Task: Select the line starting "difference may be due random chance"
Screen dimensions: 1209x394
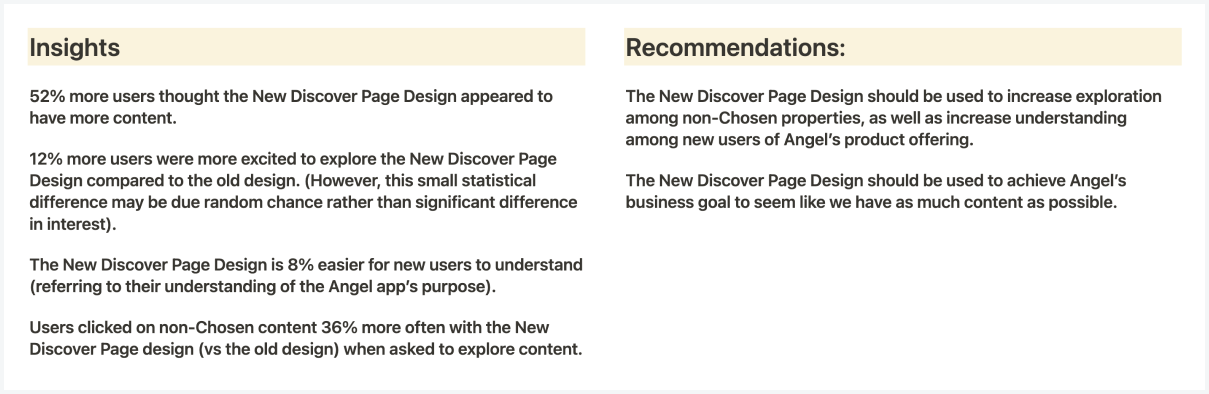Action: [304, 201]
